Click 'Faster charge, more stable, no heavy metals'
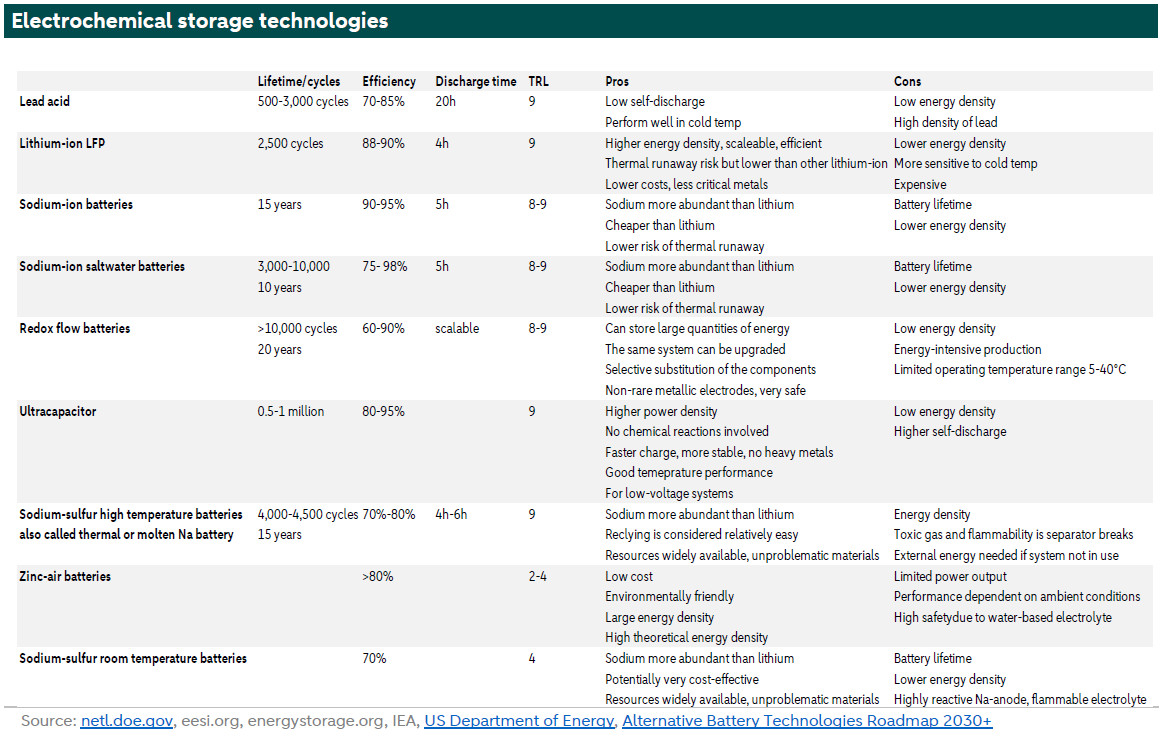Screen dimensions: 1166x736 tap(719, 452)
